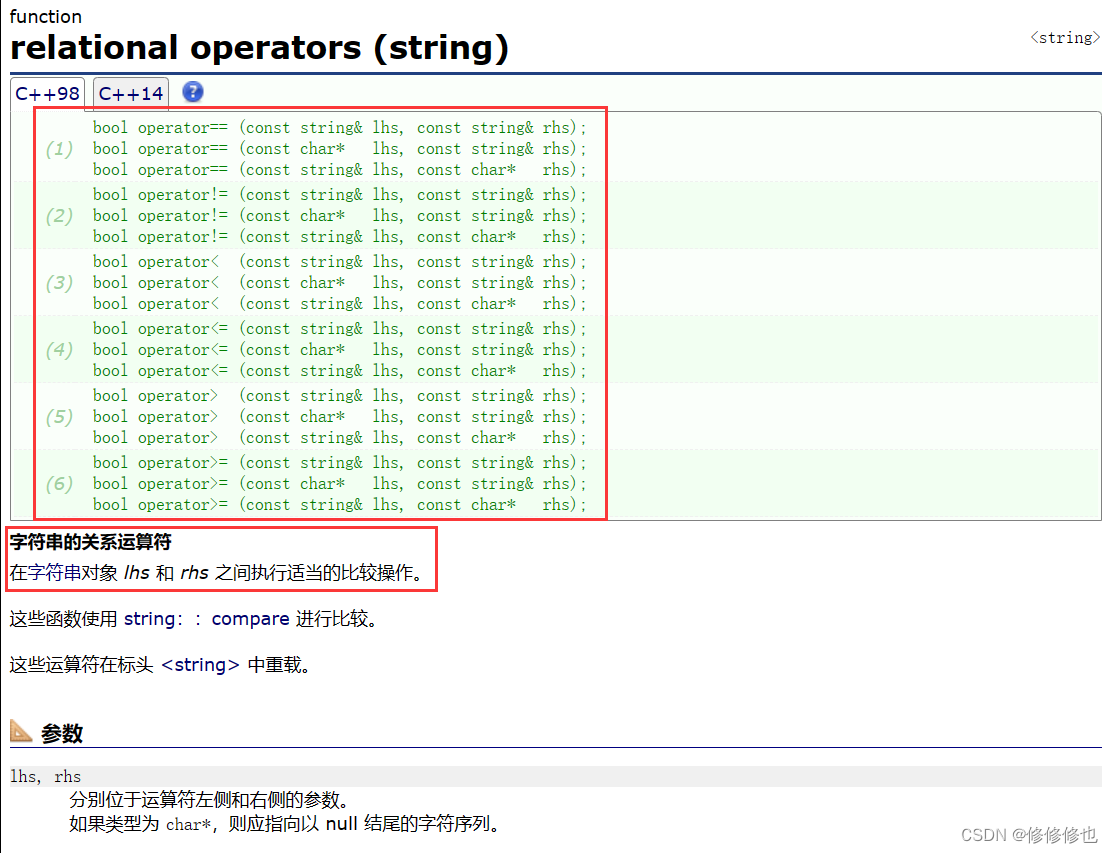Click the <string> header reference top right
1113x853 pixels.
coord(1063,37)
